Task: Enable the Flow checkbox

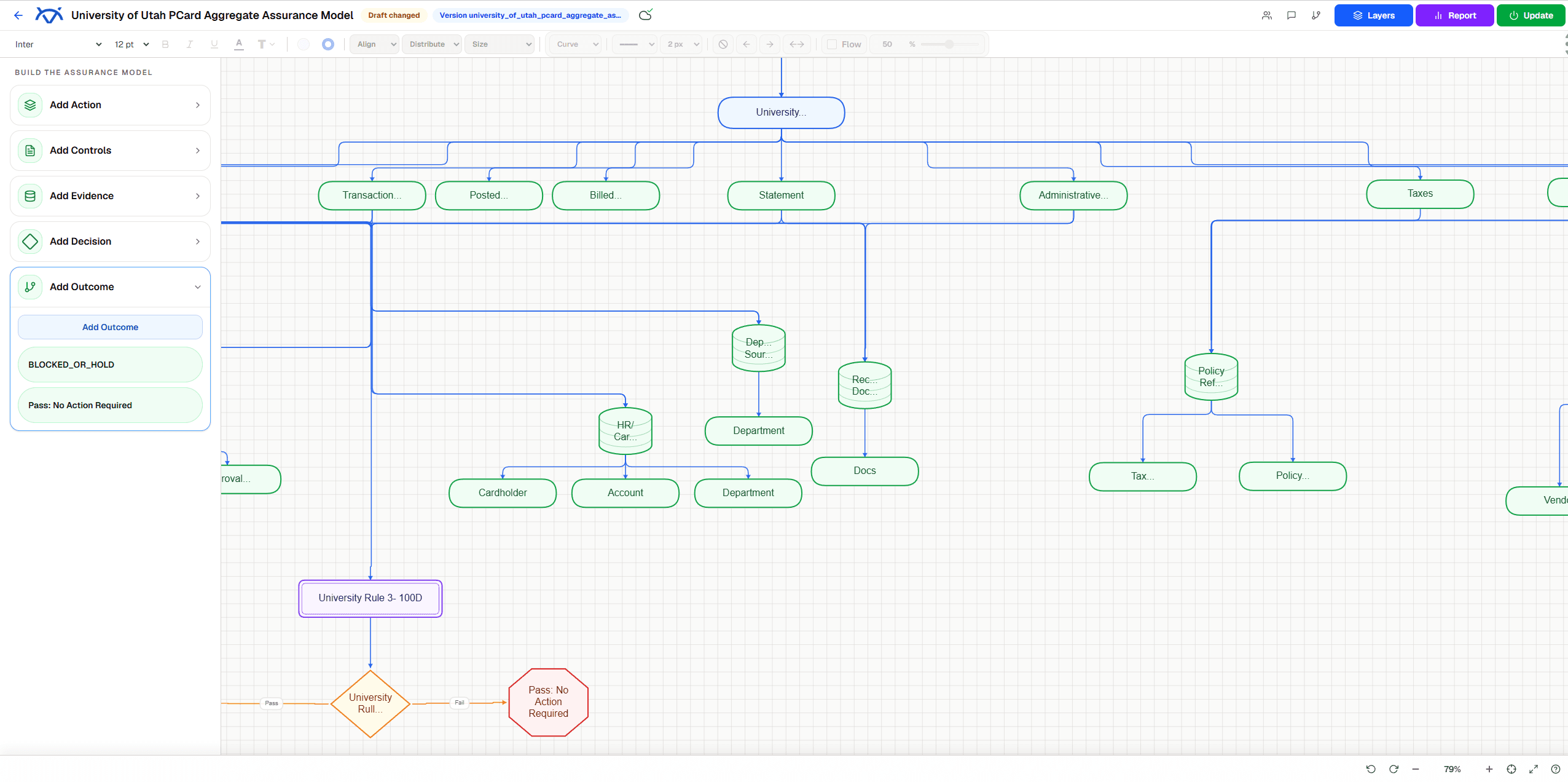Action: pos(832,44)
